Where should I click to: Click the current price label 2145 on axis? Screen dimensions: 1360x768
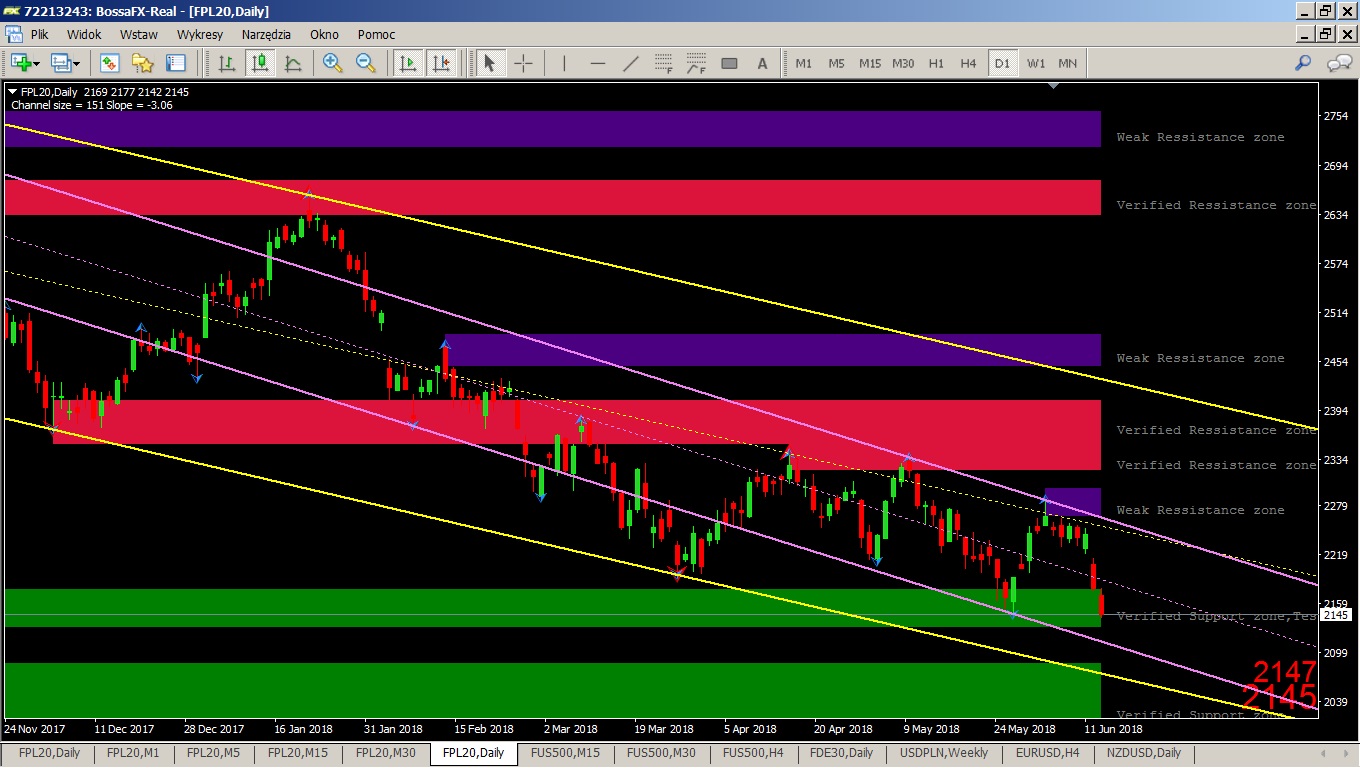1336,615
